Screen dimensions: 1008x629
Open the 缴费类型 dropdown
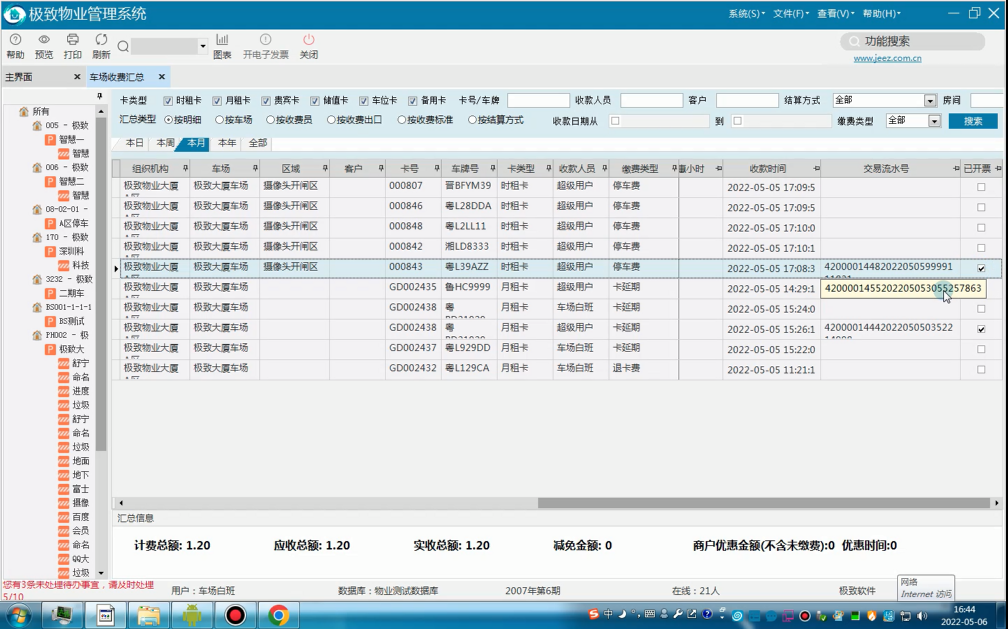click(x=934, y=121)
